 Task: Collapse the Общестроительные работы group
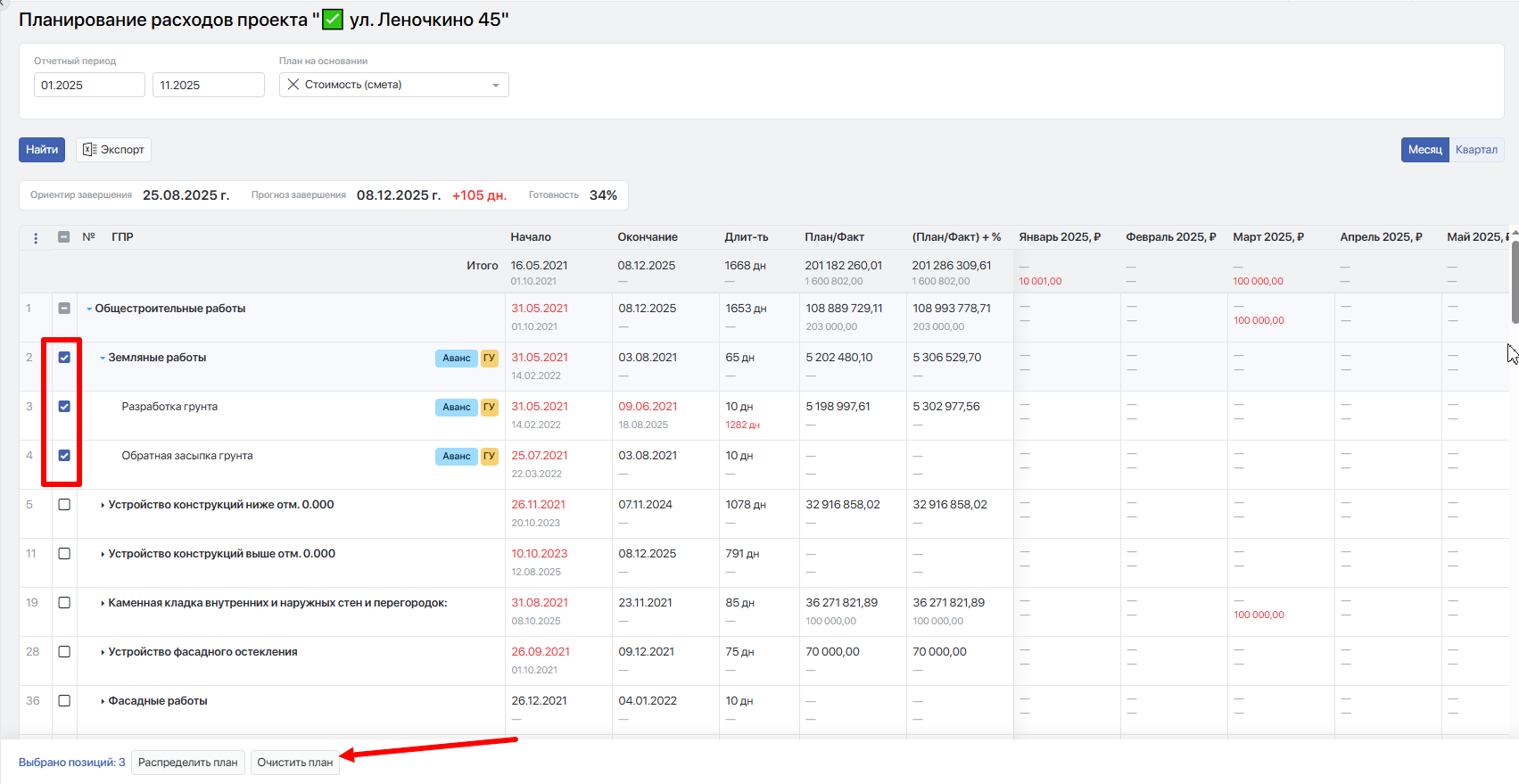pos(89,309)
